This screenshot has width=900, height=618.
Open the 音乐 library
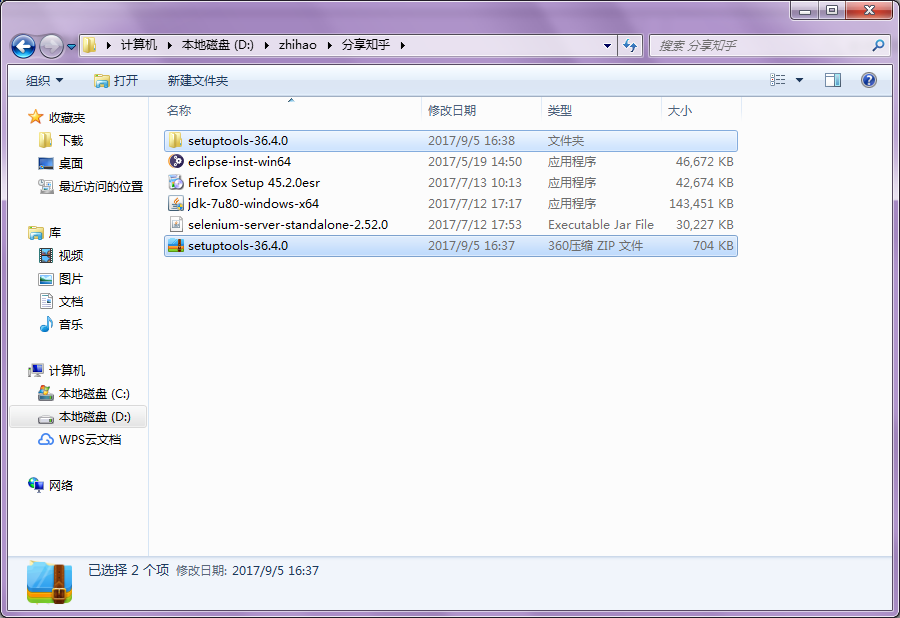click(71, 324)
